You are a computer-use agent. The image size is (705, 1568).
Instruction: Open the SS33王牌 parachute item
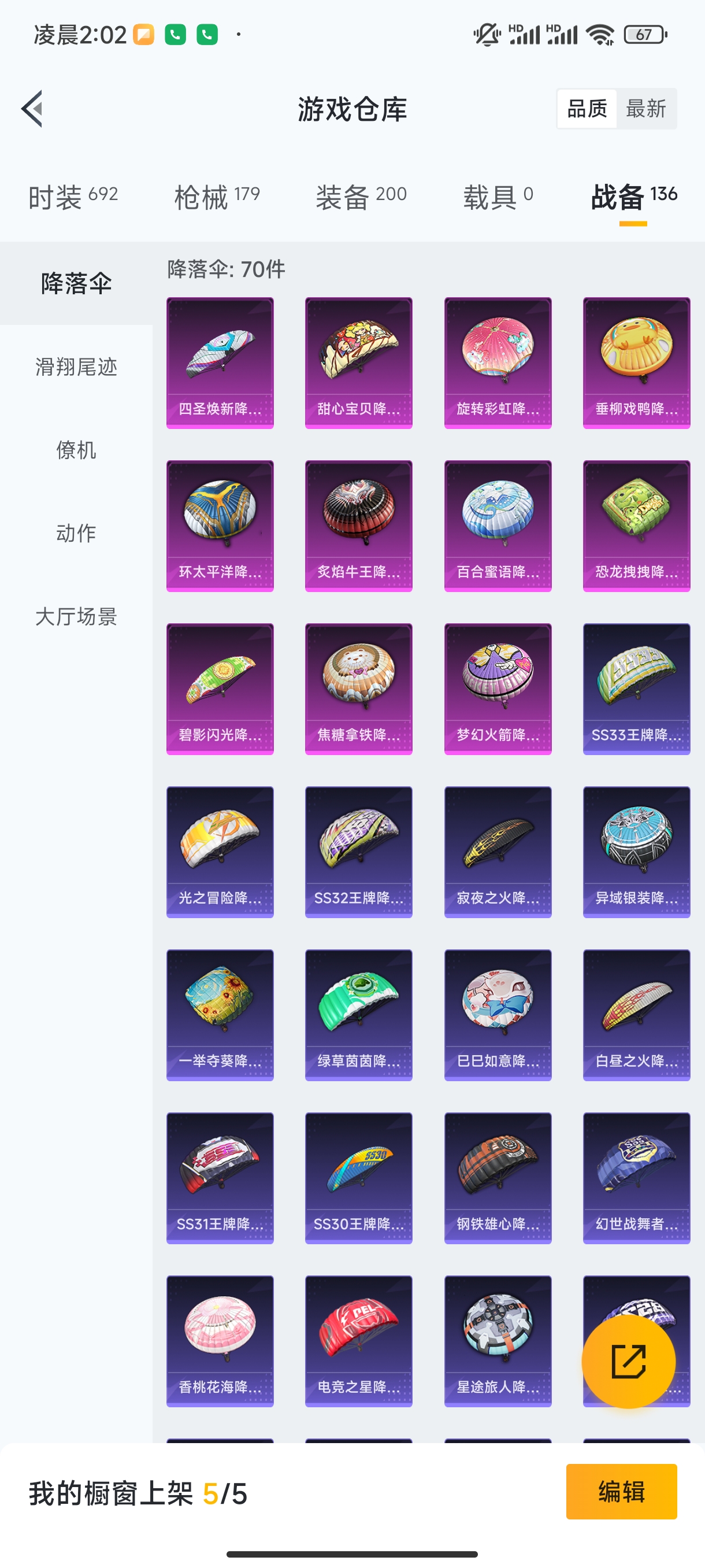click(x=637, y=689)
